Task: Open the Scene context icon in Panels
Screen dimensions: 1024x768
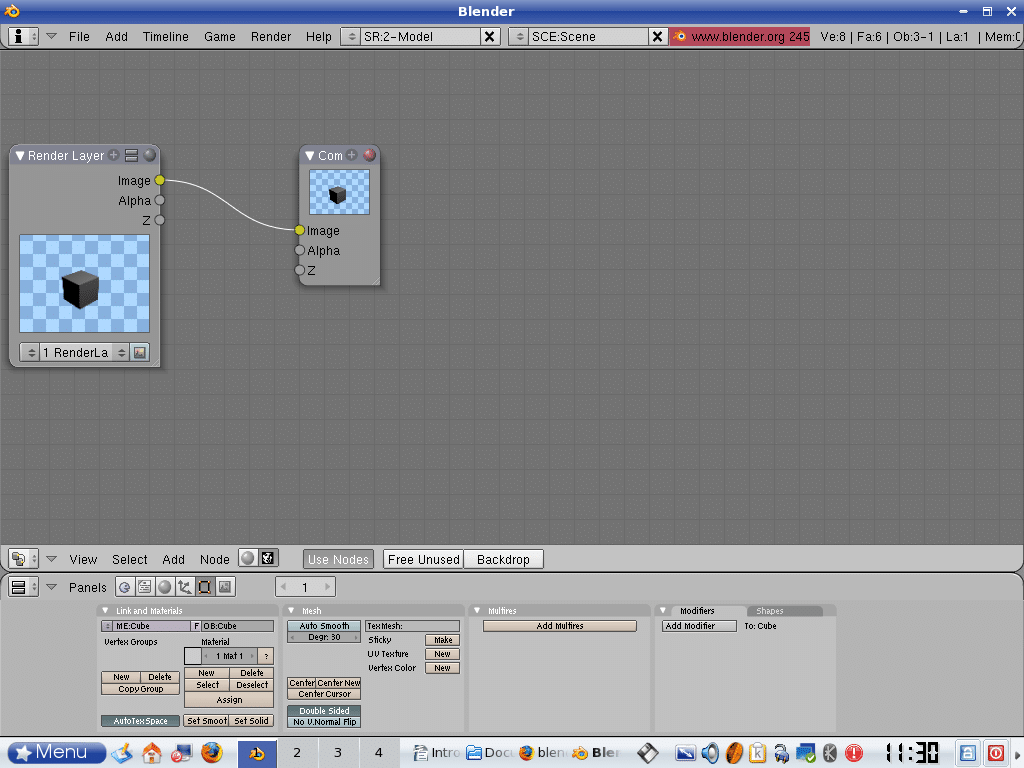Action: click(224, 587)
